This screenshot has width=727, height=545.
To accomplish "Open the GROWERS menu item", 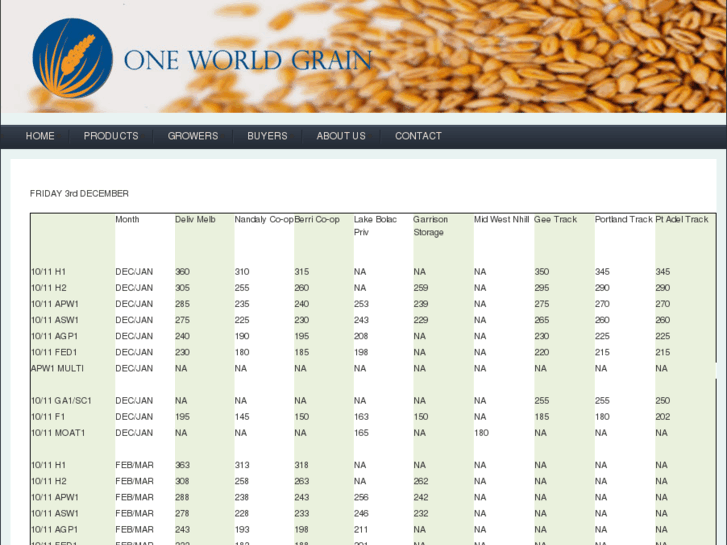I will pos(193,136).
